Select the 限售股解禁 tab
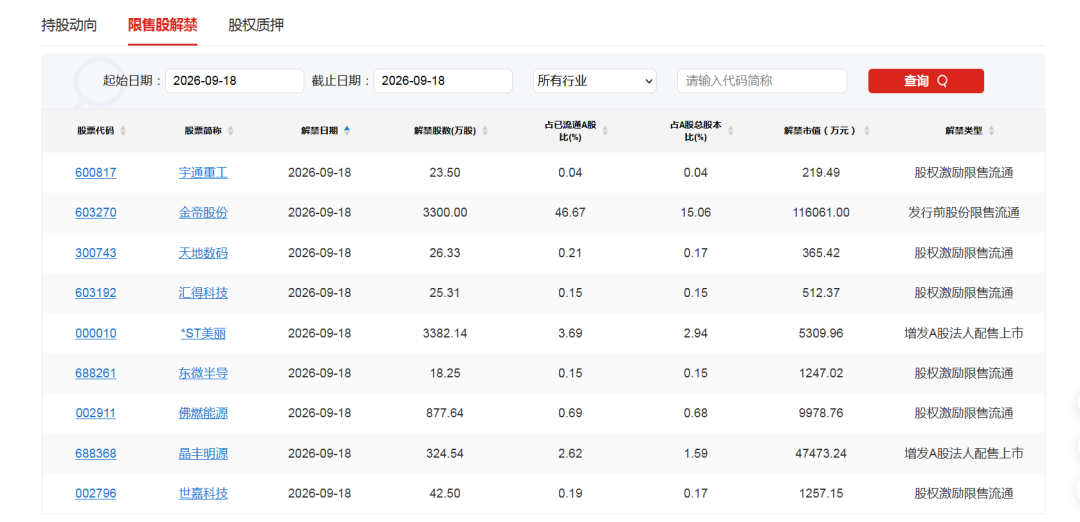1080x522 pixels. 163,25
